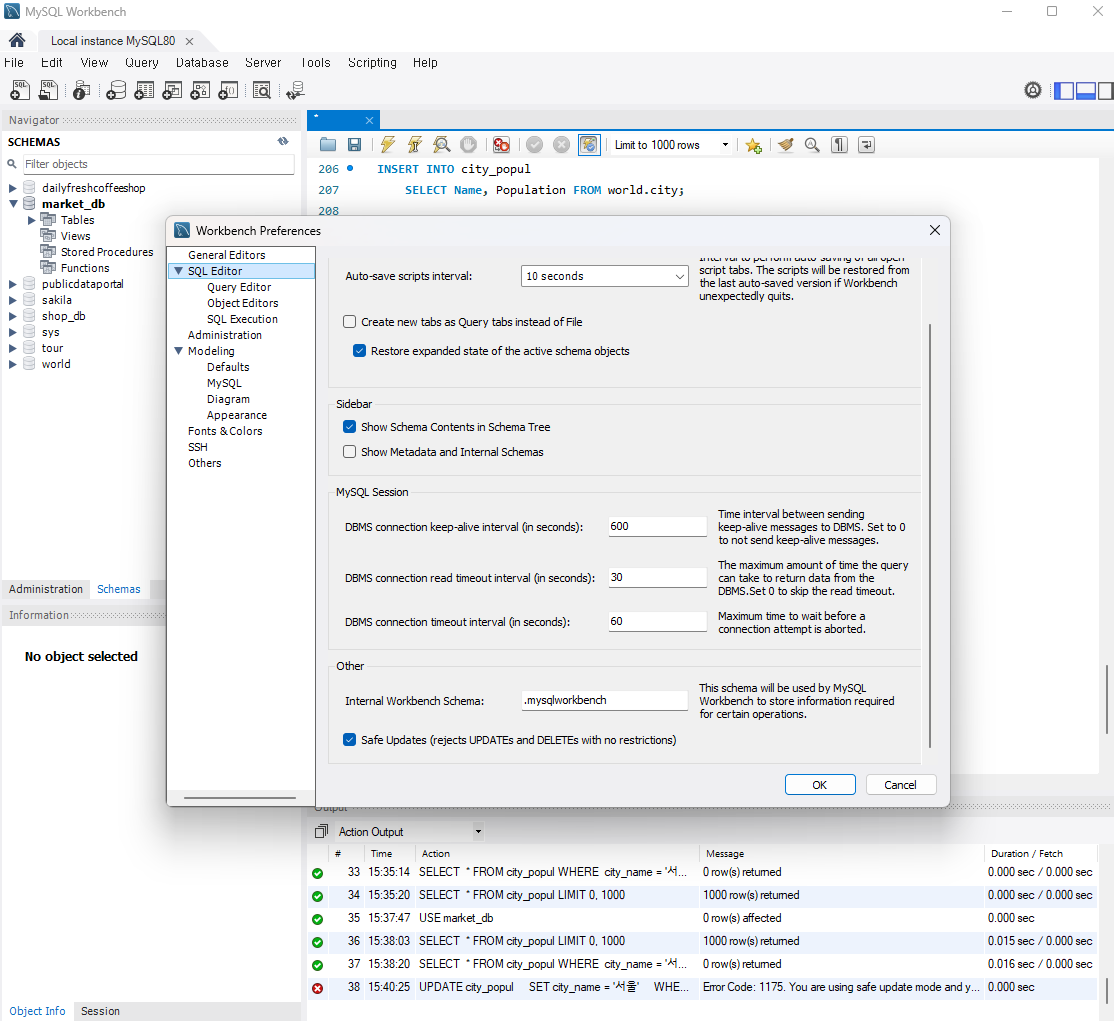Viewport: 1114px width, 1021px height.
Task: Expand the world schema
Action: 13,364
